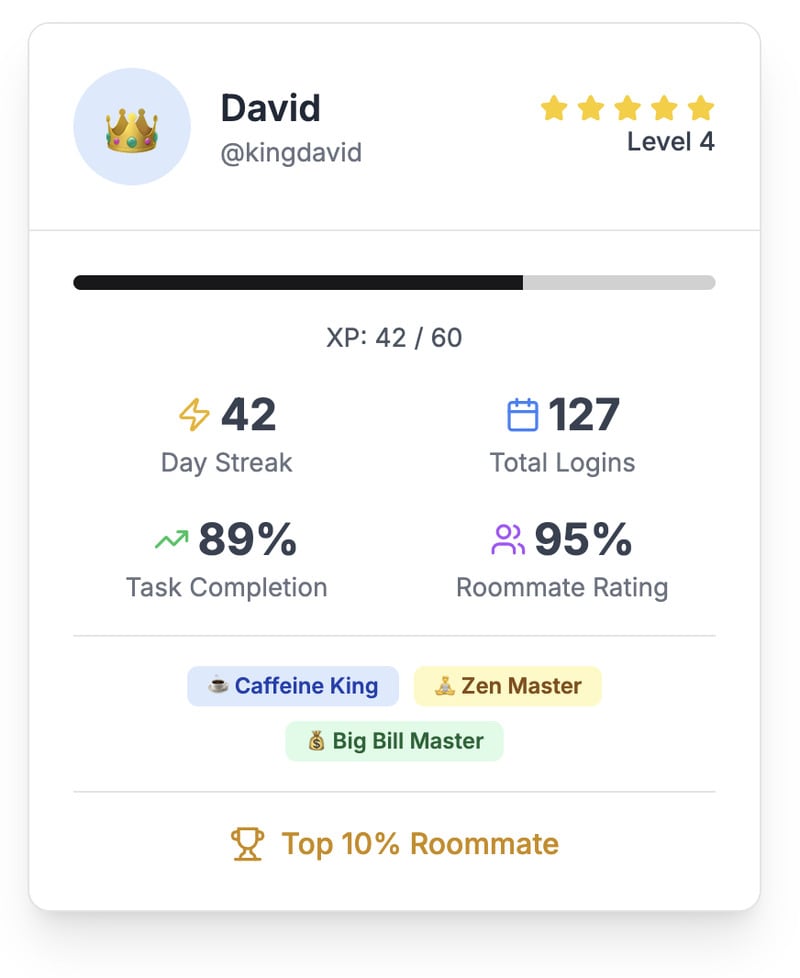Click the crown avatar picture

coord(132,127)
